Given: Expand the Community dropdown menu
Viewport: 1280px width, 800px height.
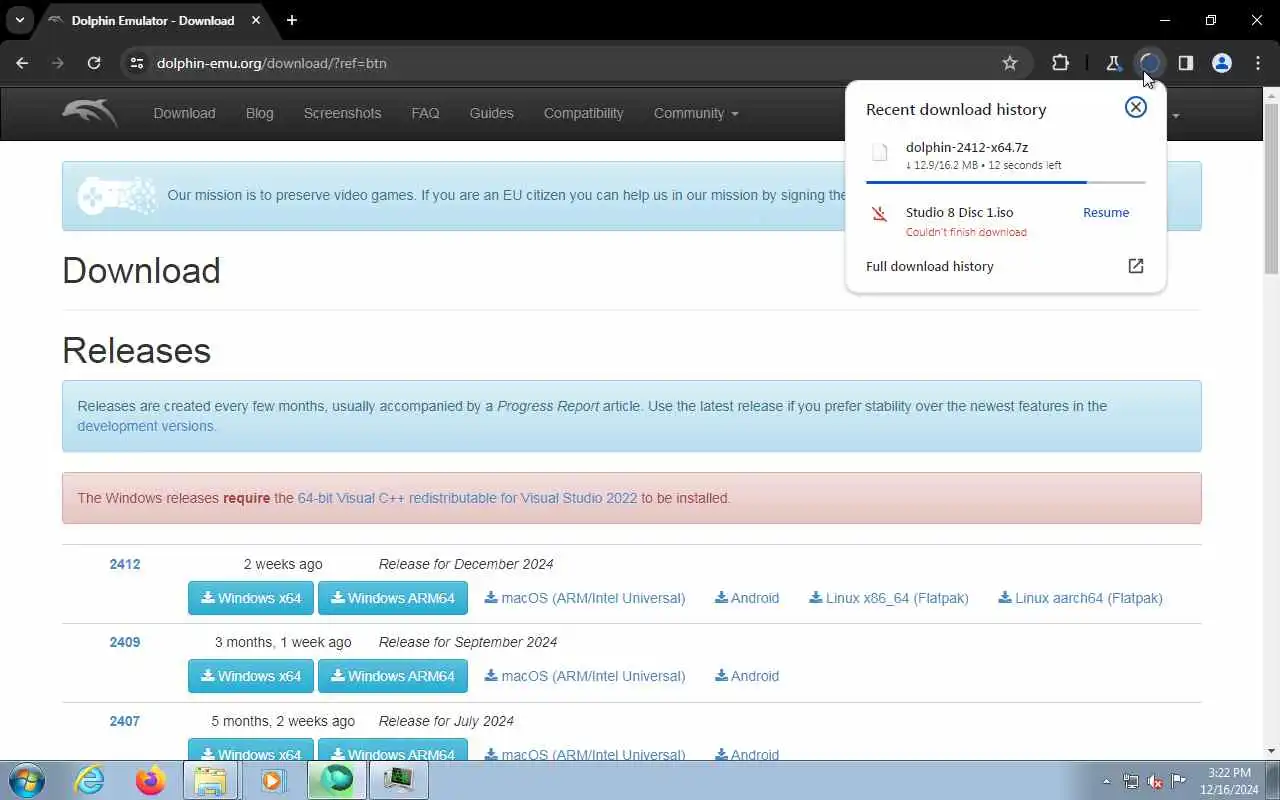Looking at the screenshot, I should (696, 113).
